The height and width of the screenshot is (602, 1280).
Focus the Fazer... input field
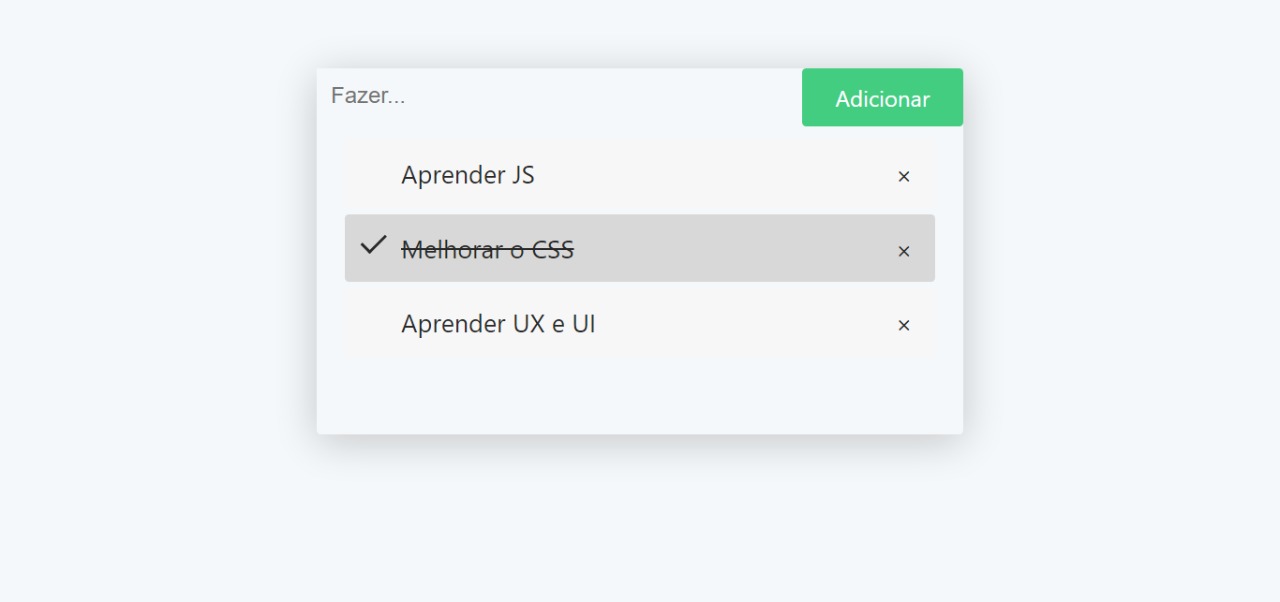[x=560, y=96]
